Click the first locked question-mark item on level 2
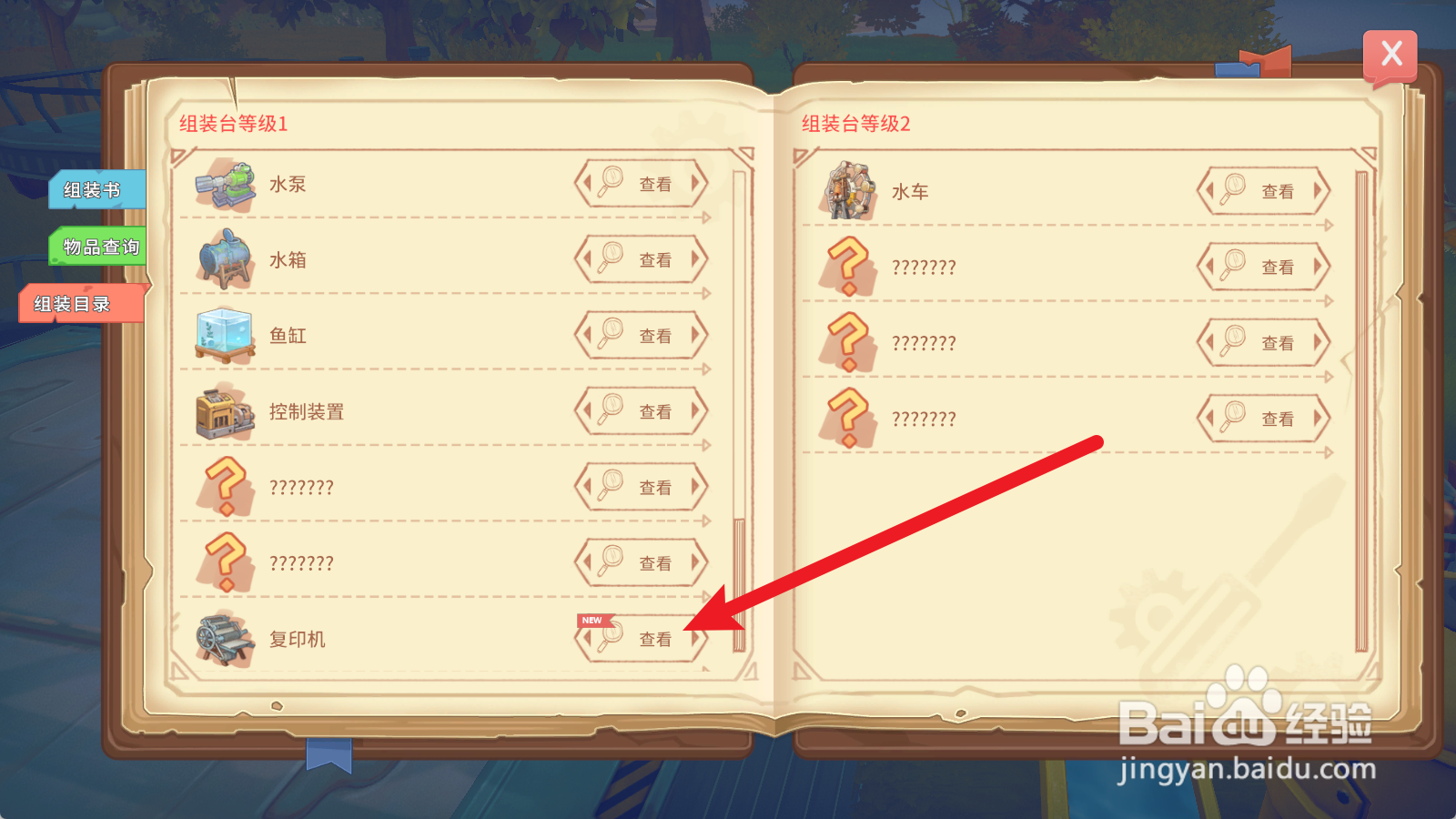 point(848,267)
